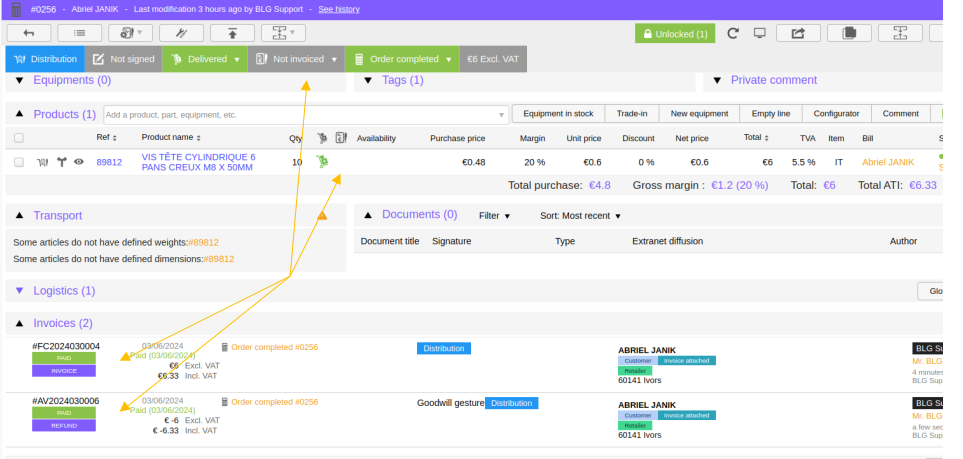This screenshot has width=963, height=459.
Task: Click the Empty line button
Action: [771, 114]
